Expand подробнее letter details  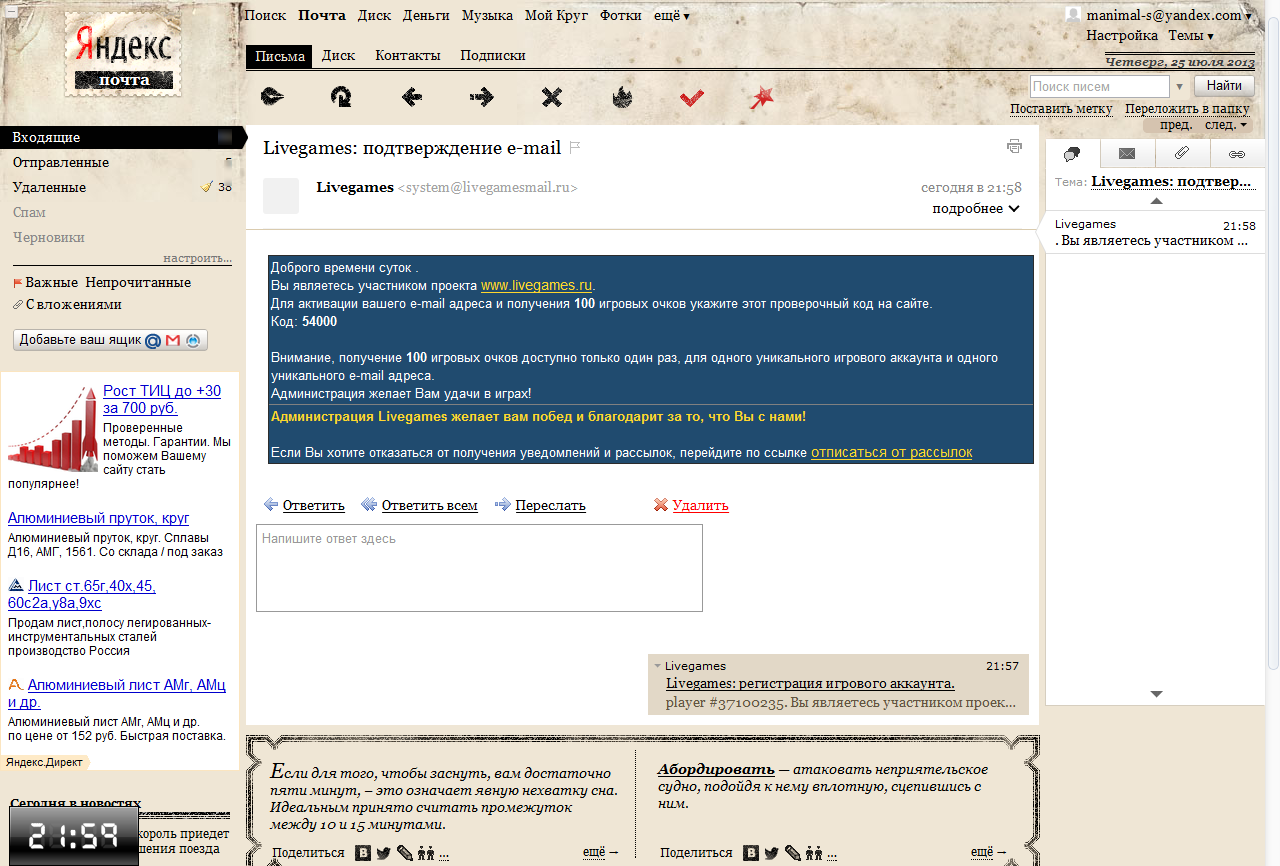[976, 208]
